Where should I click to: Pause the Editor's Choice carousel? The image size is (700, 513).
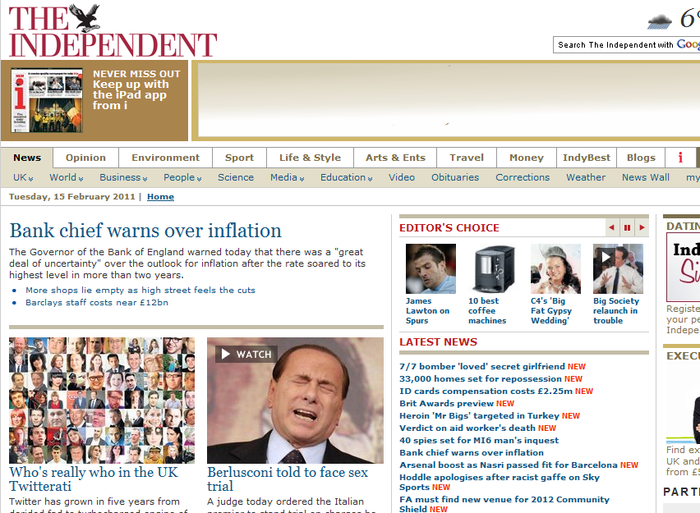pyautogui.click(x=627, y=228)
